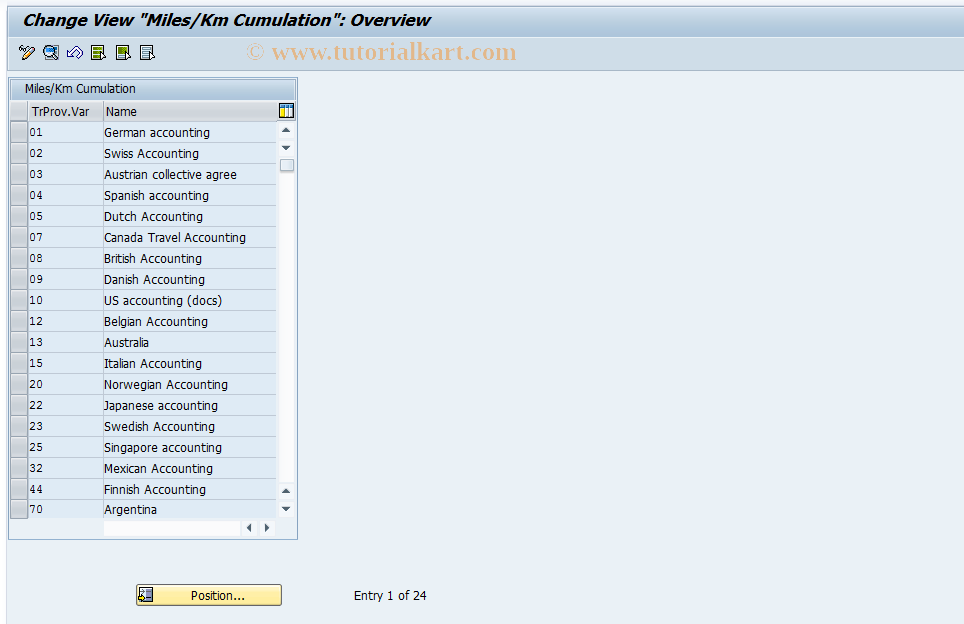
Task: Click name field 'Finnish Accounting'
Action: 189,489
